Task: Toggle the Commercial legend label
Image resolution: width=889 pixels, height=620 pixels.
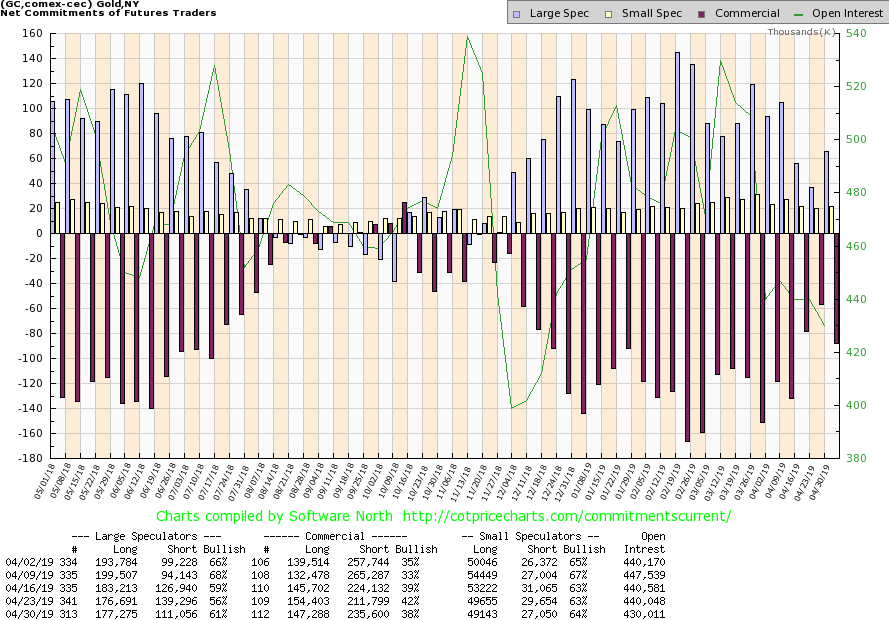Action: [740, 14]
